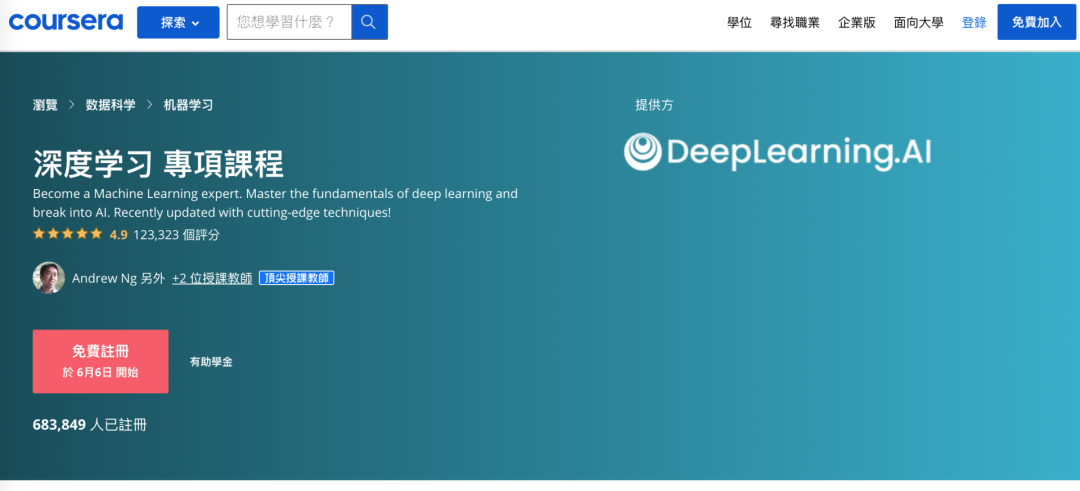Click Andrew Ng's profile photo

tap(49, 278)
